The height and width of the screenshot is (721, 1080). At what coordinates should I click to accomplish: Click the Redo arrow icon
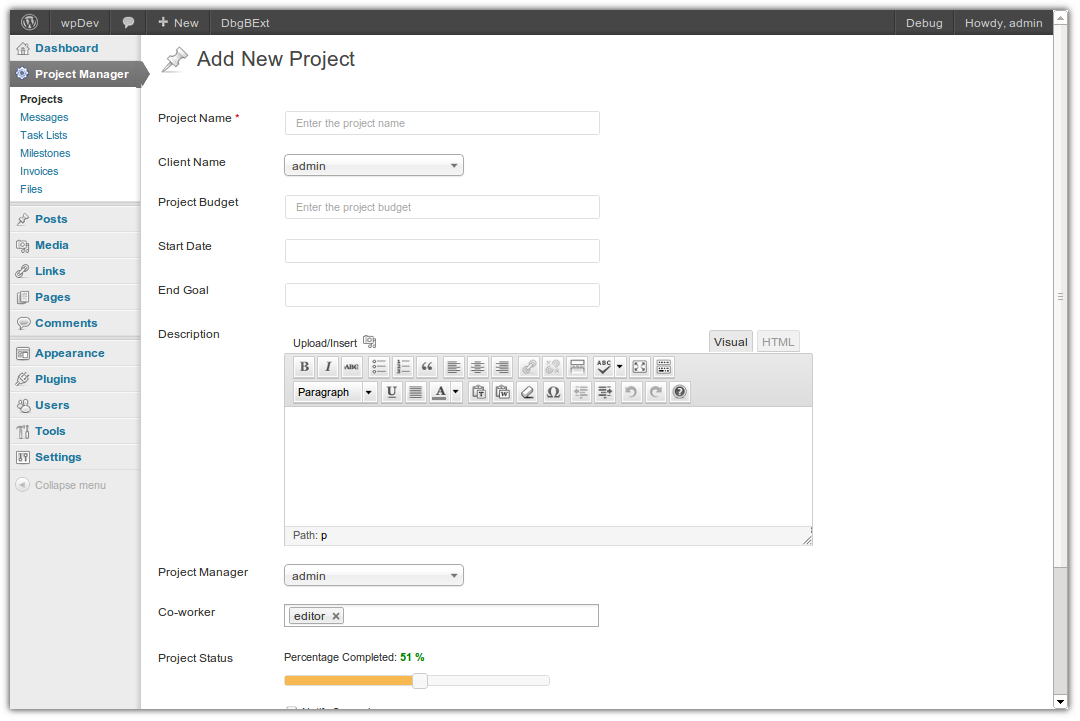(656, 393)
